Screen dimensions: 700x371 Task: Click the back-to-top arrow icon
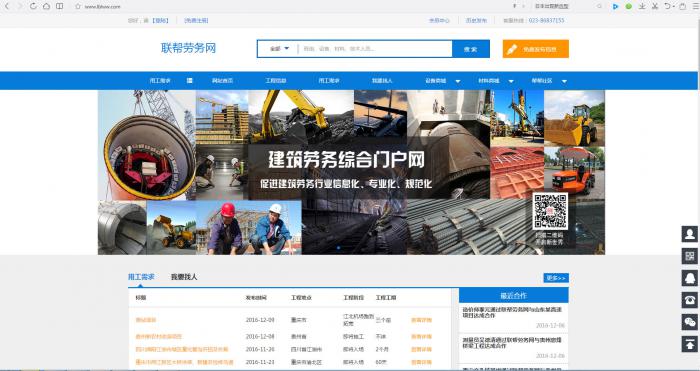[x=689, y=344]
